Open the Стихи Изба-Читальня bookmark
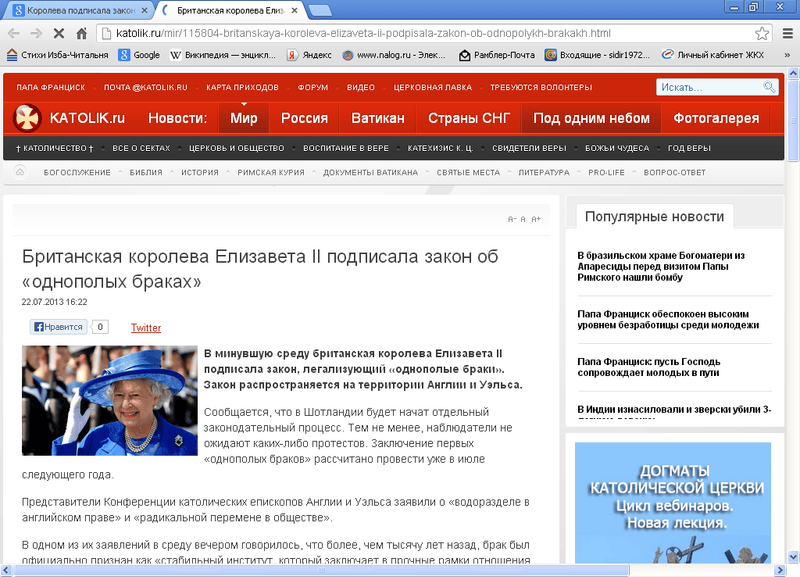Image resolution: width=800 pixels, height=577 pixels. [57, 55]
